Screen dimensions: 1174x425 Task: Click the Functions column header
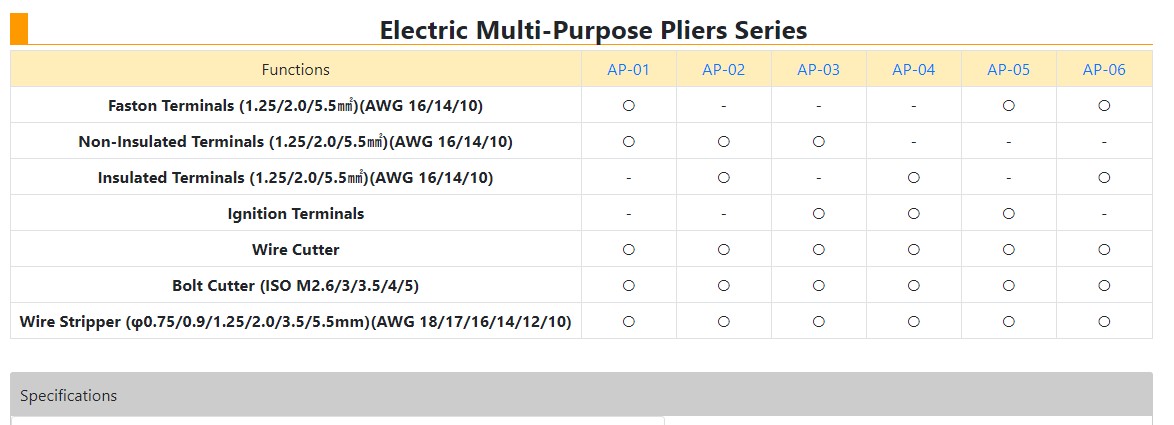pyautogui.click(x=296, y=70)
